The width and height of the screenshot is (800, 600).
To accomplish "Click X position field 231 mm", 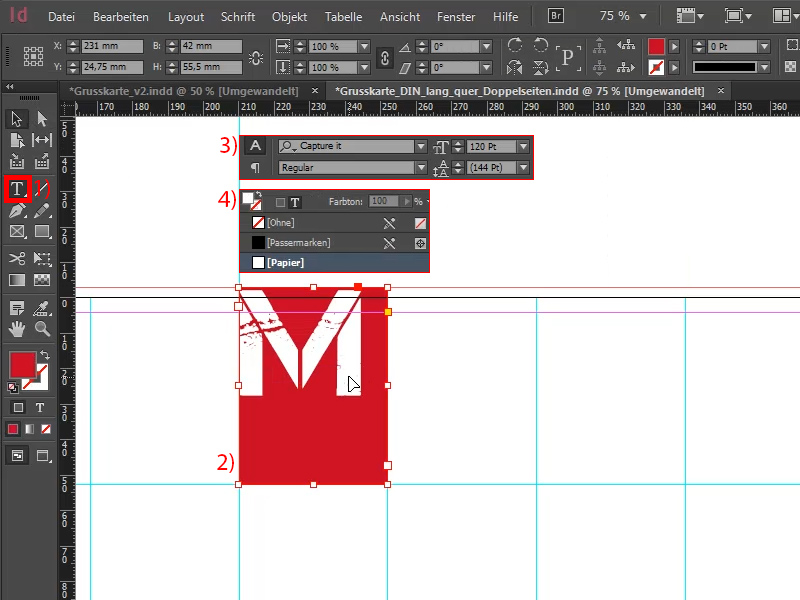I will click(112, 46).
